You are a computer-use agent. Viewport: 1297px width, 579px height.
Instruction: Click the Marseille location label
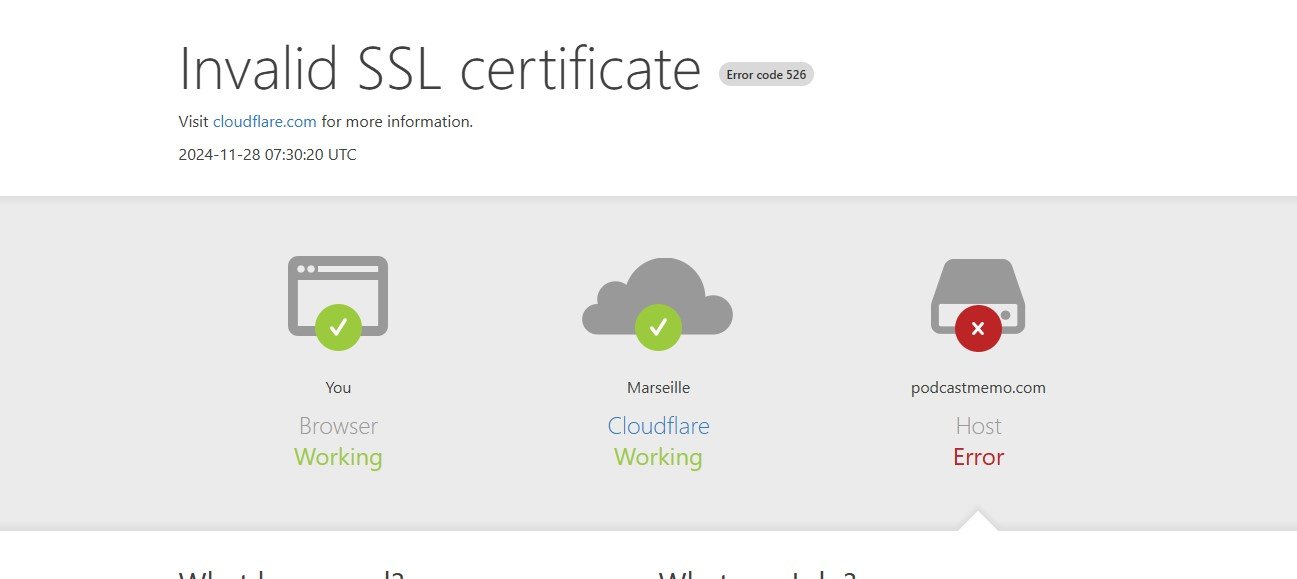(658, 388)
